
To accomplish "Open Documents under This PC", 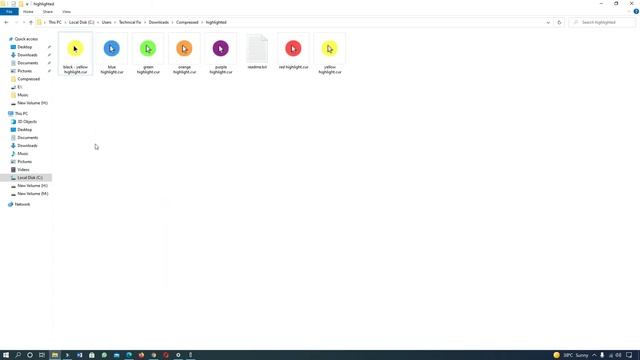I will point(28,138).
